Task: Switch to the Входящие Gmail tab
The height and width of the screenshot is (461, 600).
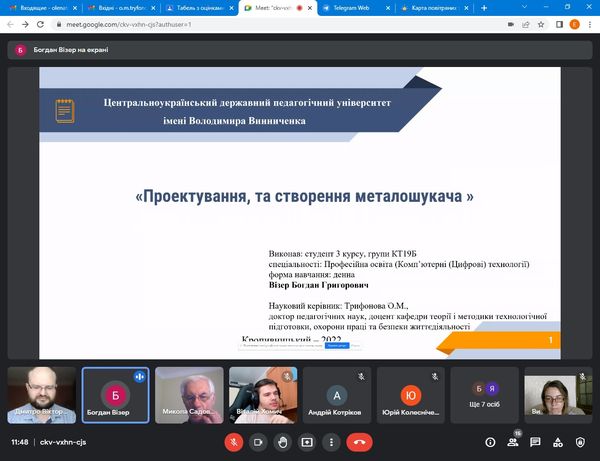Action: (42, 8)
